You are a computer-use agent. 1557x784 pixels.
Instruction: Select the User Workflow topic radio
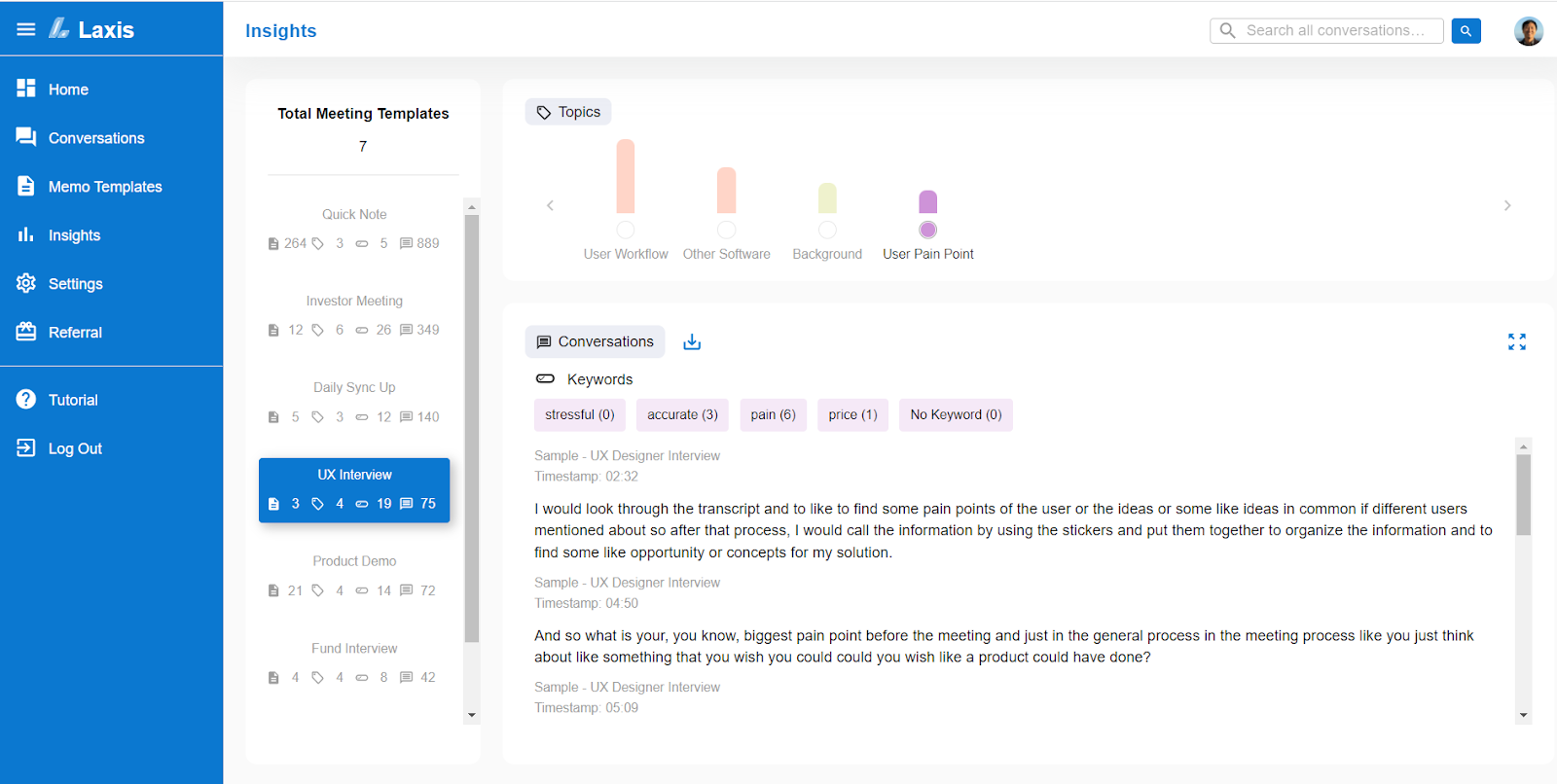click(626, 230)
